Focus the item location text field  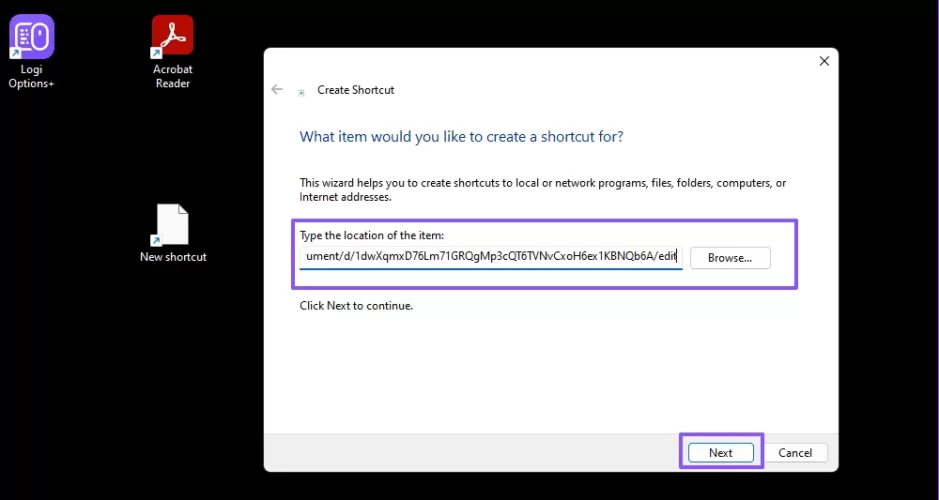490,257
